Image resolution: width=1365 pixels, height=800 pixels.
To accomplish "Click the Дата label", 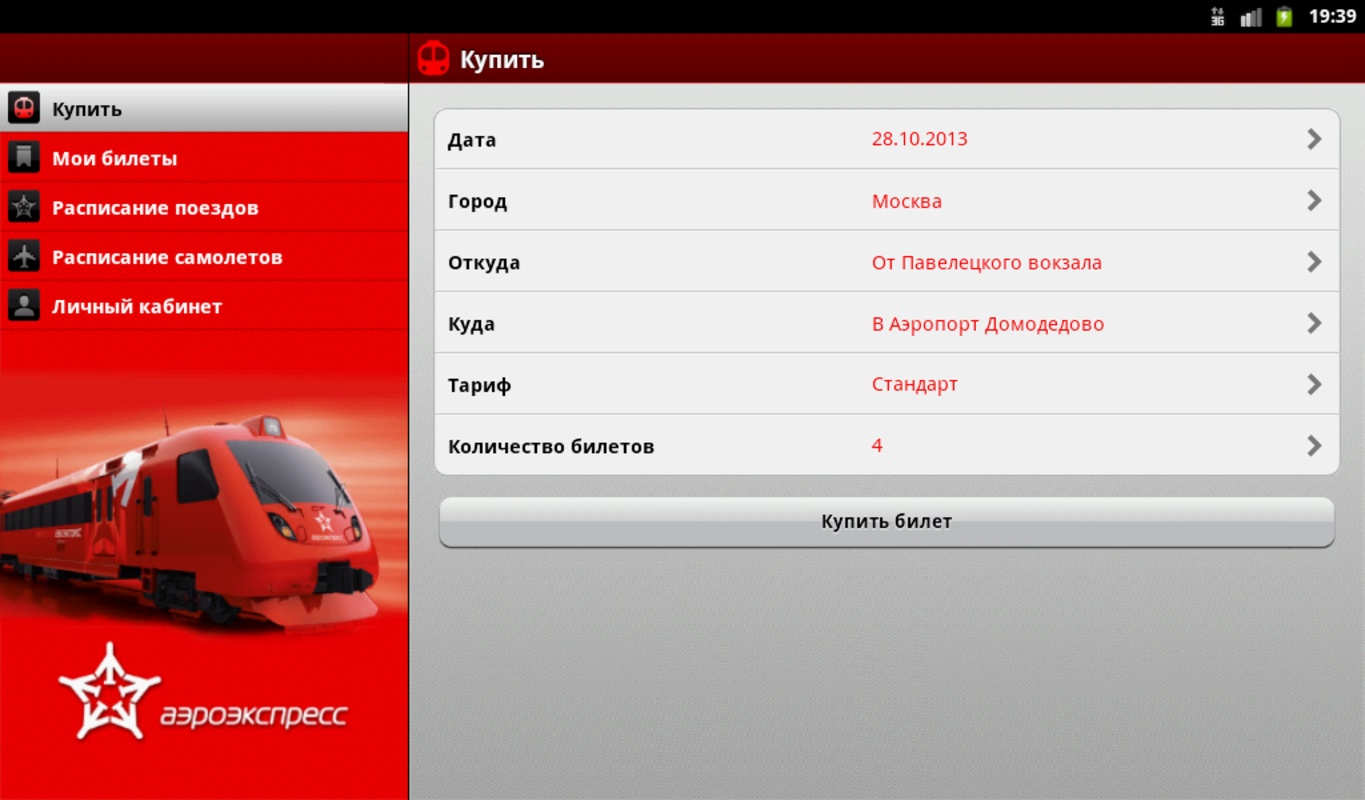I will 472,140.
